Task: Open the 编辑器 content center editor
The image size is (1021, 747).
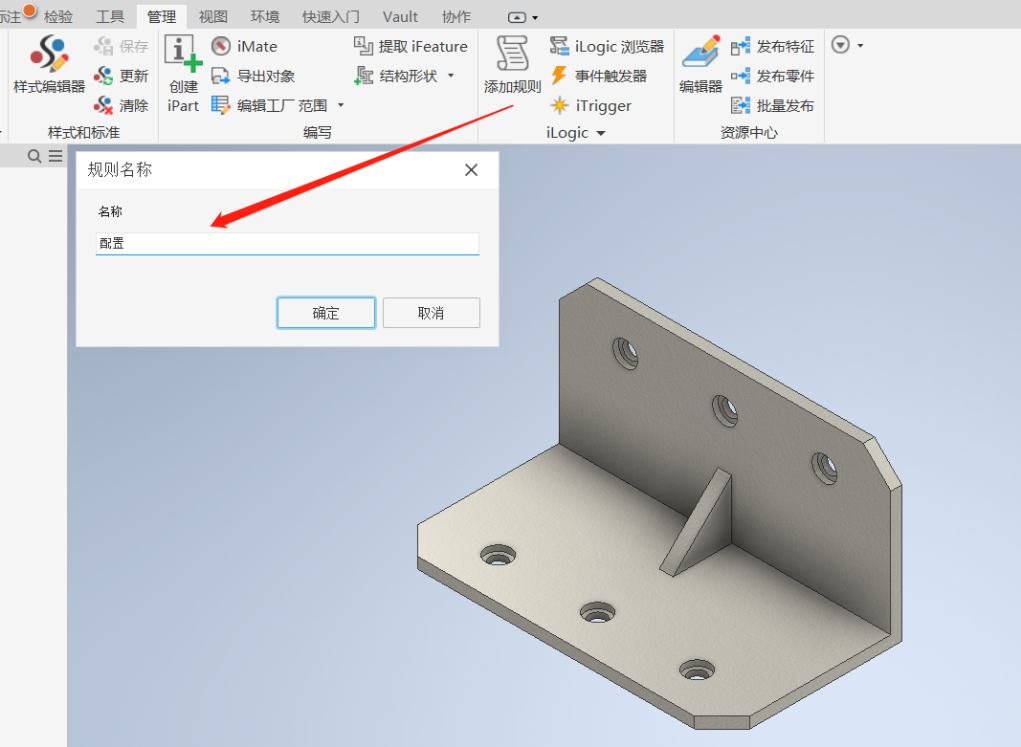Action: pos(701,64)
